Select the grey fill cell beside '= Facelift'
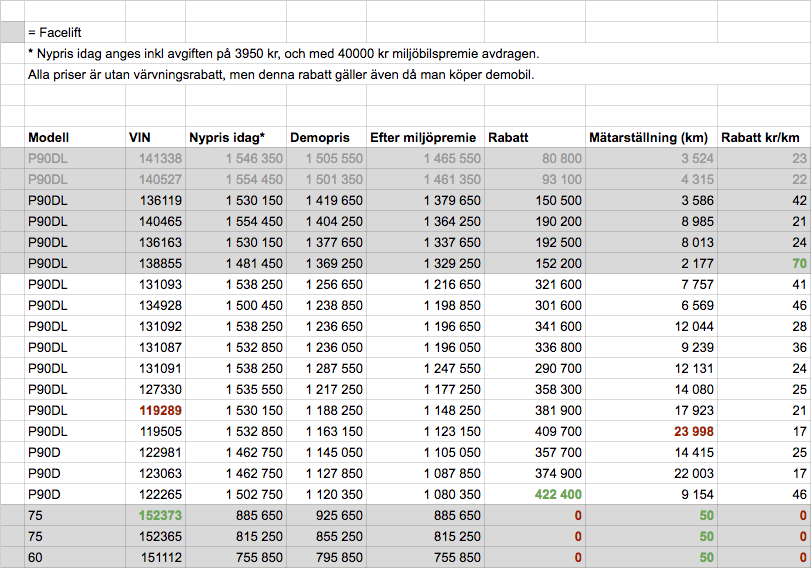 tap(12, 32)
